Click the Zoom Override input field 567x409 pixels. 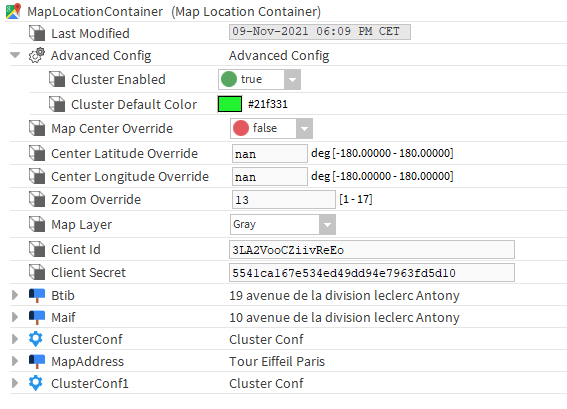tap(284, 200)
